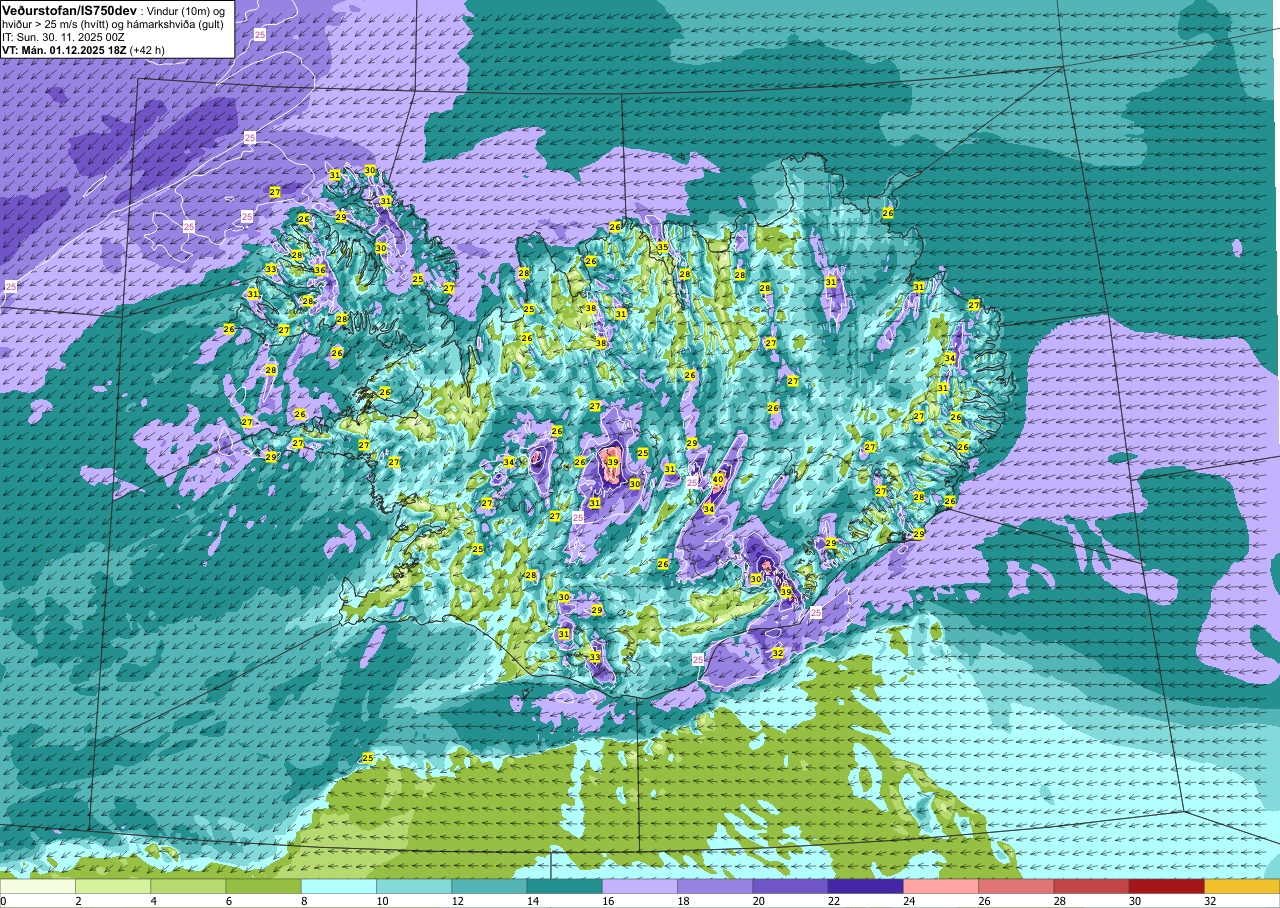Image resolution: width=1280 pixels, height=908 pixels.
Task: Click the legend scale number 16
Action: click(606, 901)
